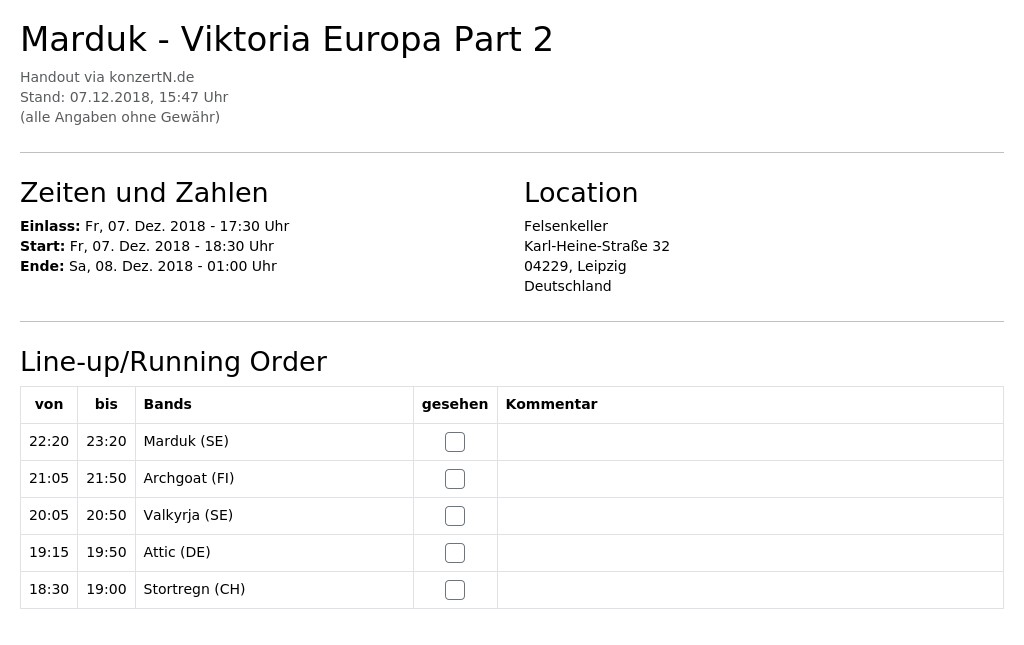Enable the gesehen checkbox for Stortregn (CH)

[455, 590]
